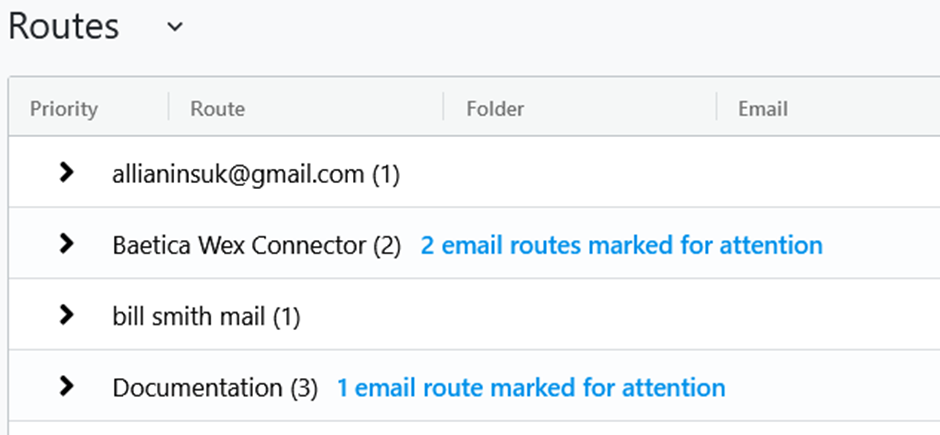Expand the bill smith mail chevron
The width and height of the screenshot is (940, 435).
(67, 316)
